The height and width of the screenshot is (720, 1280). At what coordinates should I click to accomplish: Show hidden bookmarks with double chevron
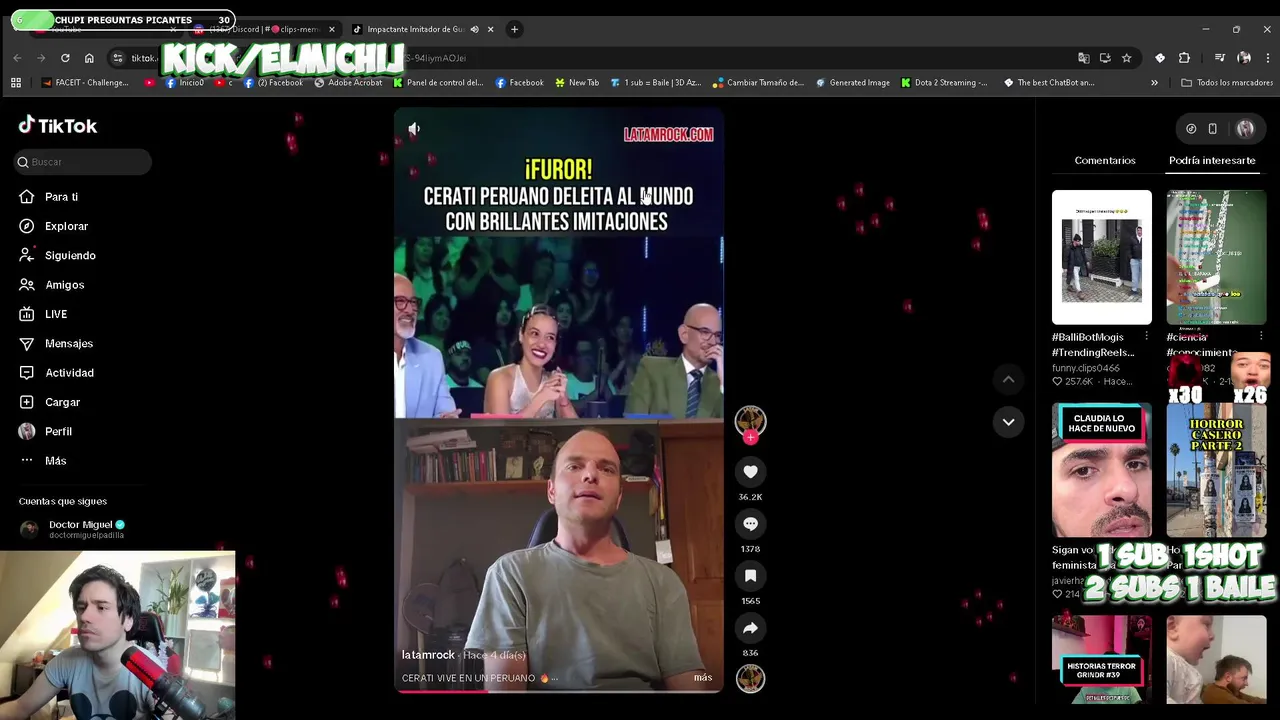coord(1154,83)
